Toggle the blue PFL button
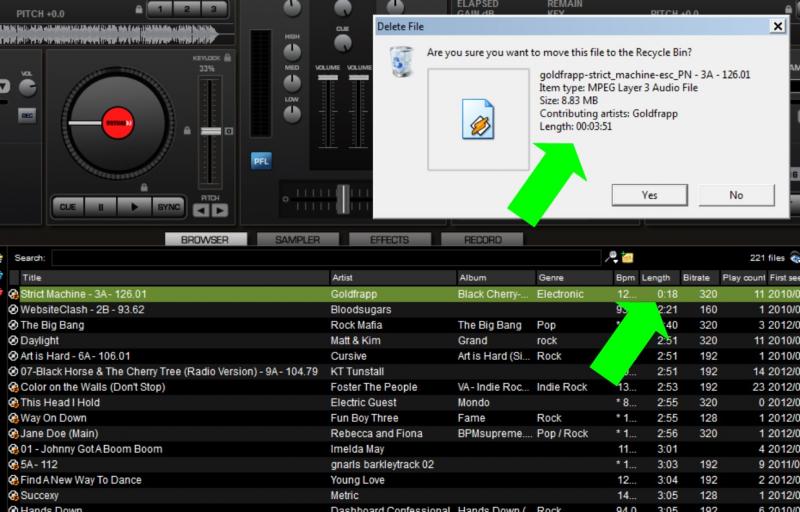Screen dimensions: 800x512 point(261,161)
